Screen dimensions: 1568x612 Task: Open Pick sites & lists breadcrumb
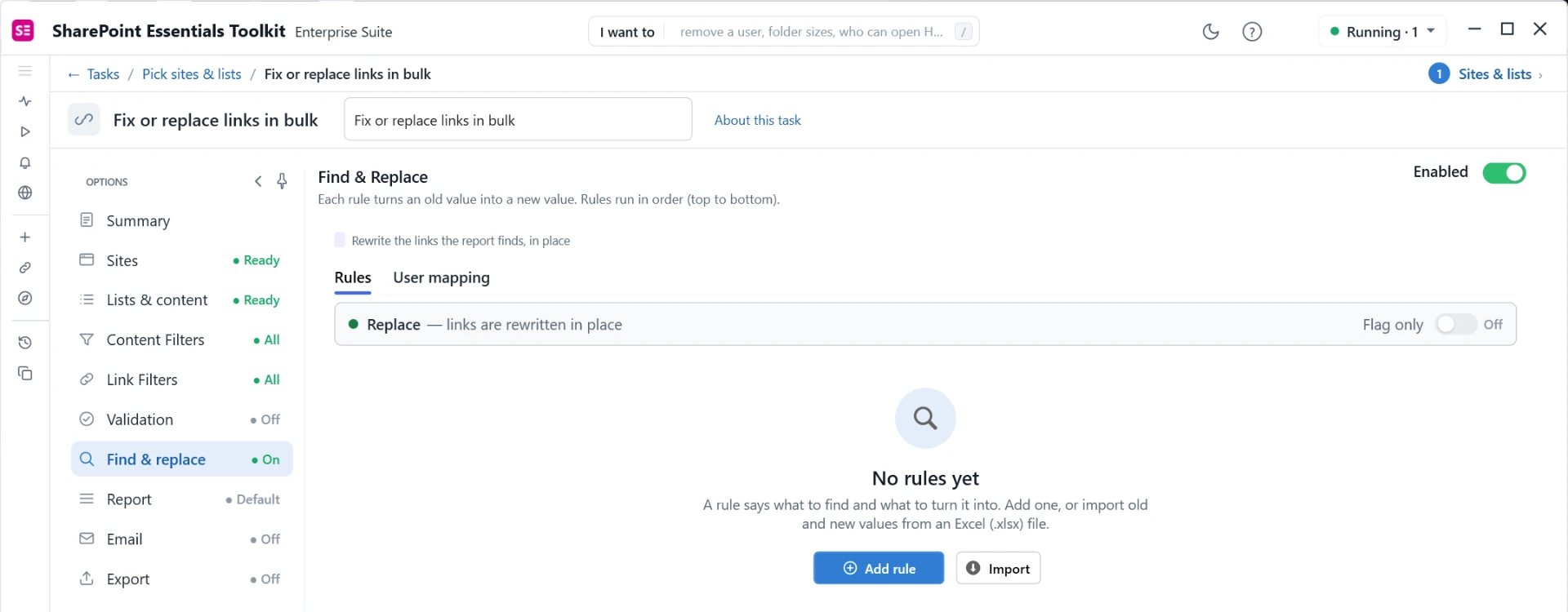[192, 74]
